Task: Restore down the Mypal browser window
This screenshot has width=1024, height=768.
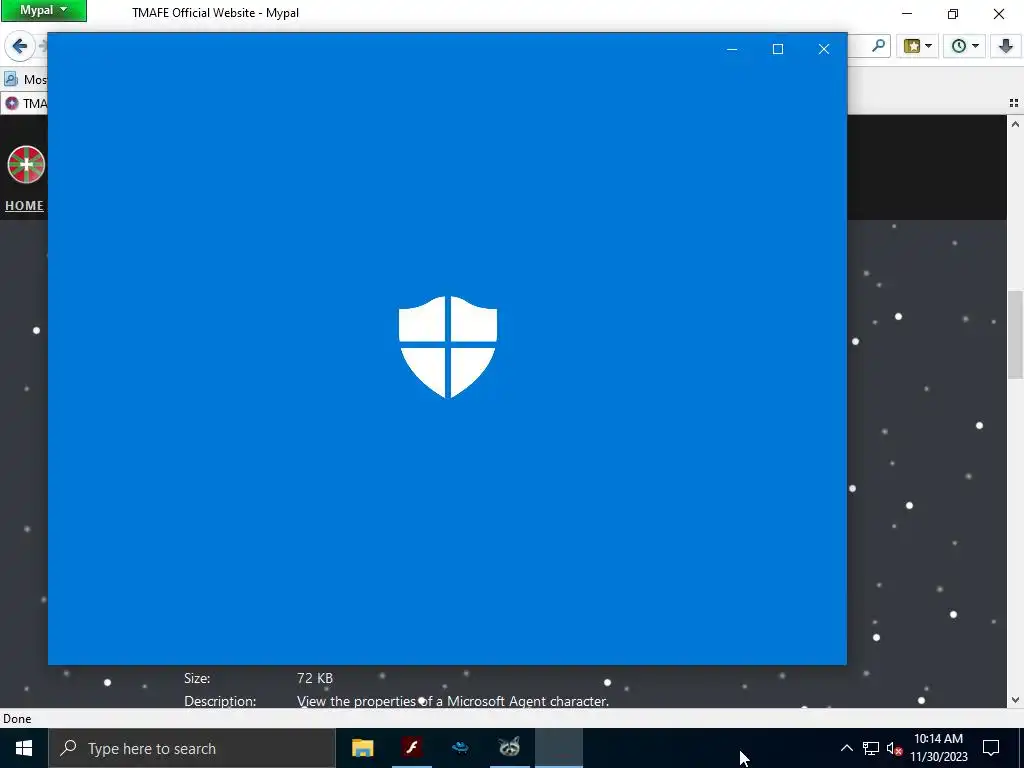Action: (x=953, y=13)
